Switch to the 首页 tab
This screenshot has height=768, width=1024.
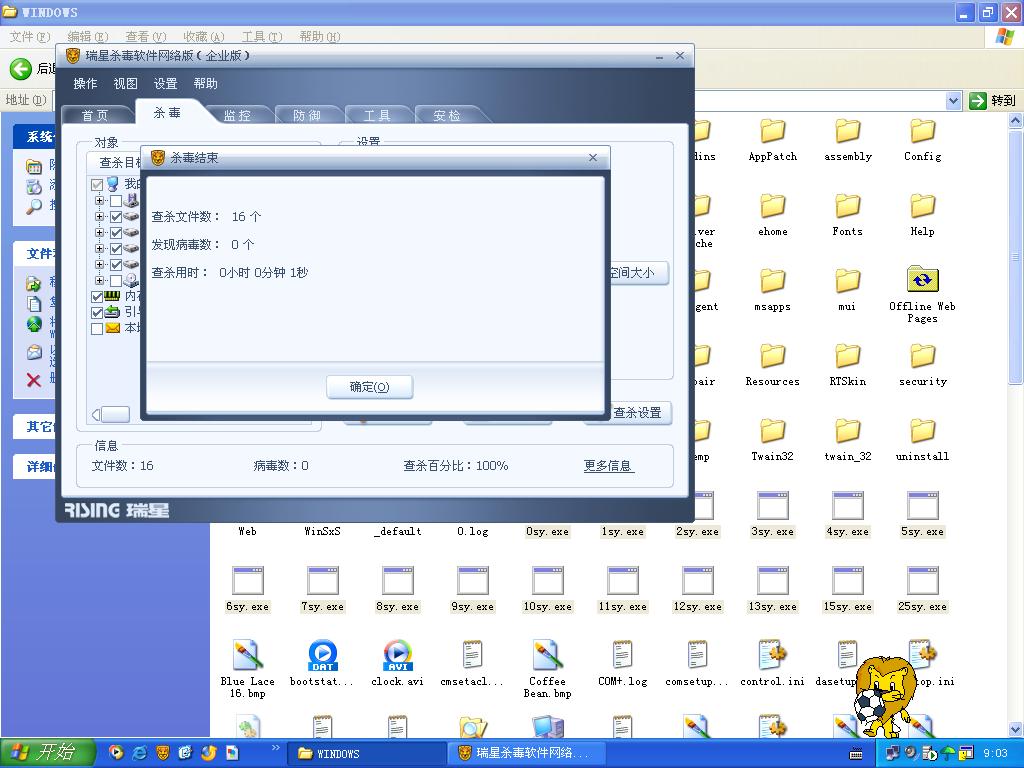pyautogui.click(x=95, y=115)
